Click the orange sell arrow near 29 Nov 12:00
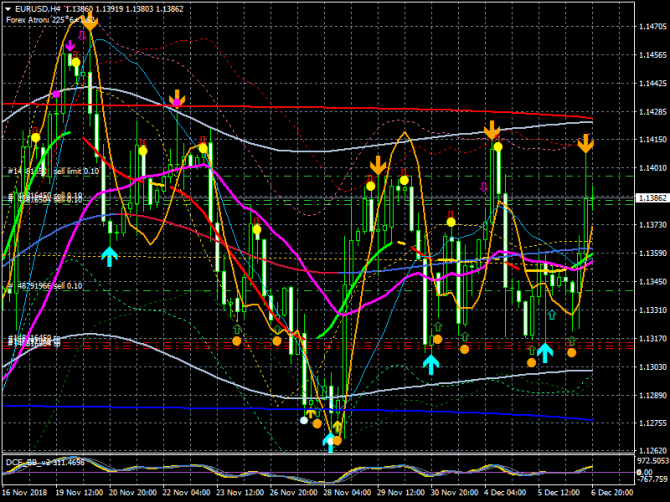670x502 pixels. click(x=378, y=165)
